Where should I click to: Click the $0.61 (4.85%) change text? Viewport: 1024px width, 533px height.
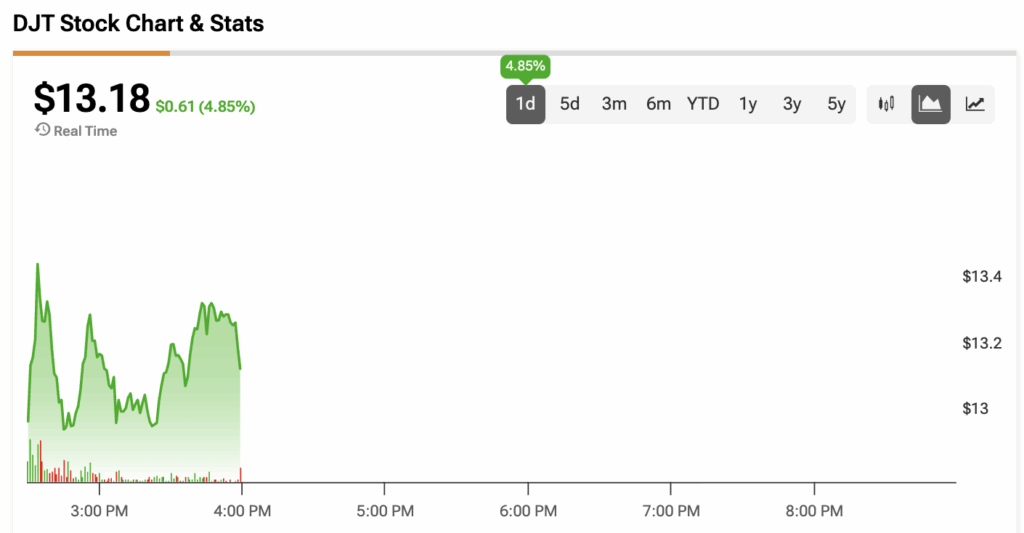coord(205,106)
